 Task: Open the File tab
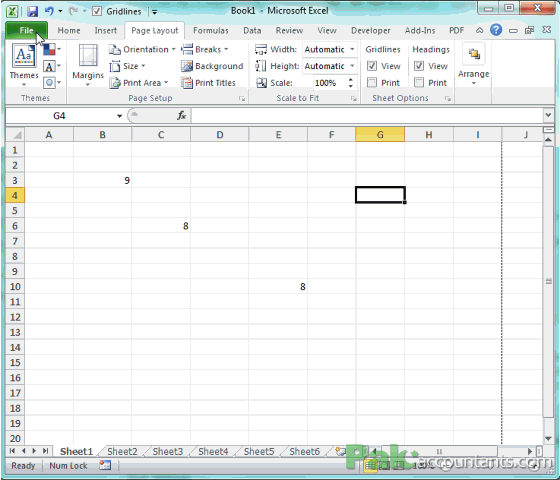pyautogui.click(x=26, y=30)
